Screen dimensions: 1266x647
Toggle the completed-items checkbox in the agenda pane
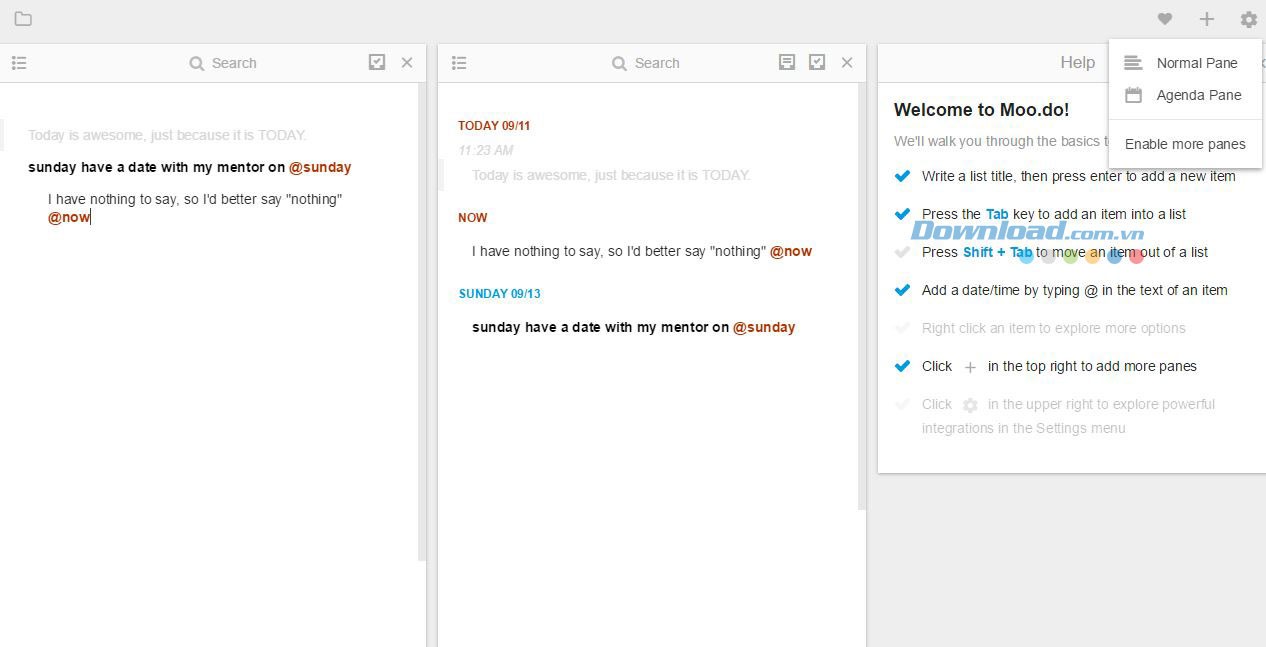(x=817, y=62)
